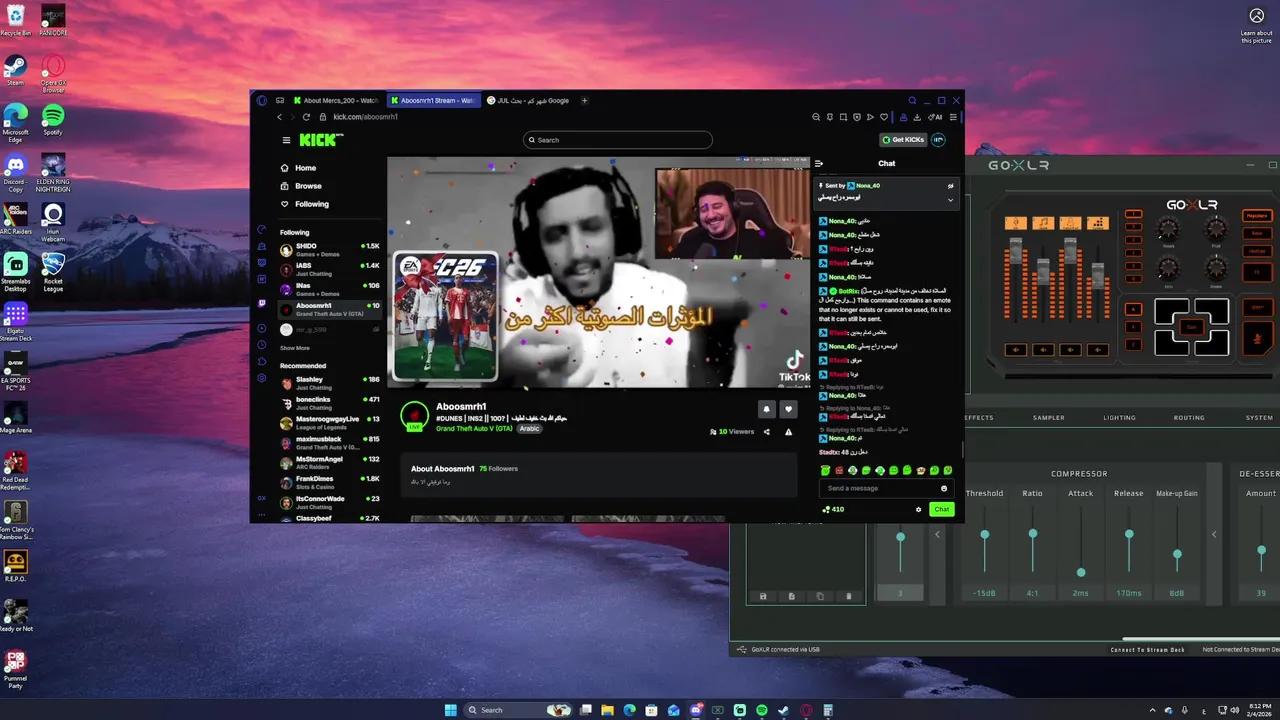This screenshot has height=720, width=1280.
Task: Open Steam desktop icon
Action: point(15,69)
